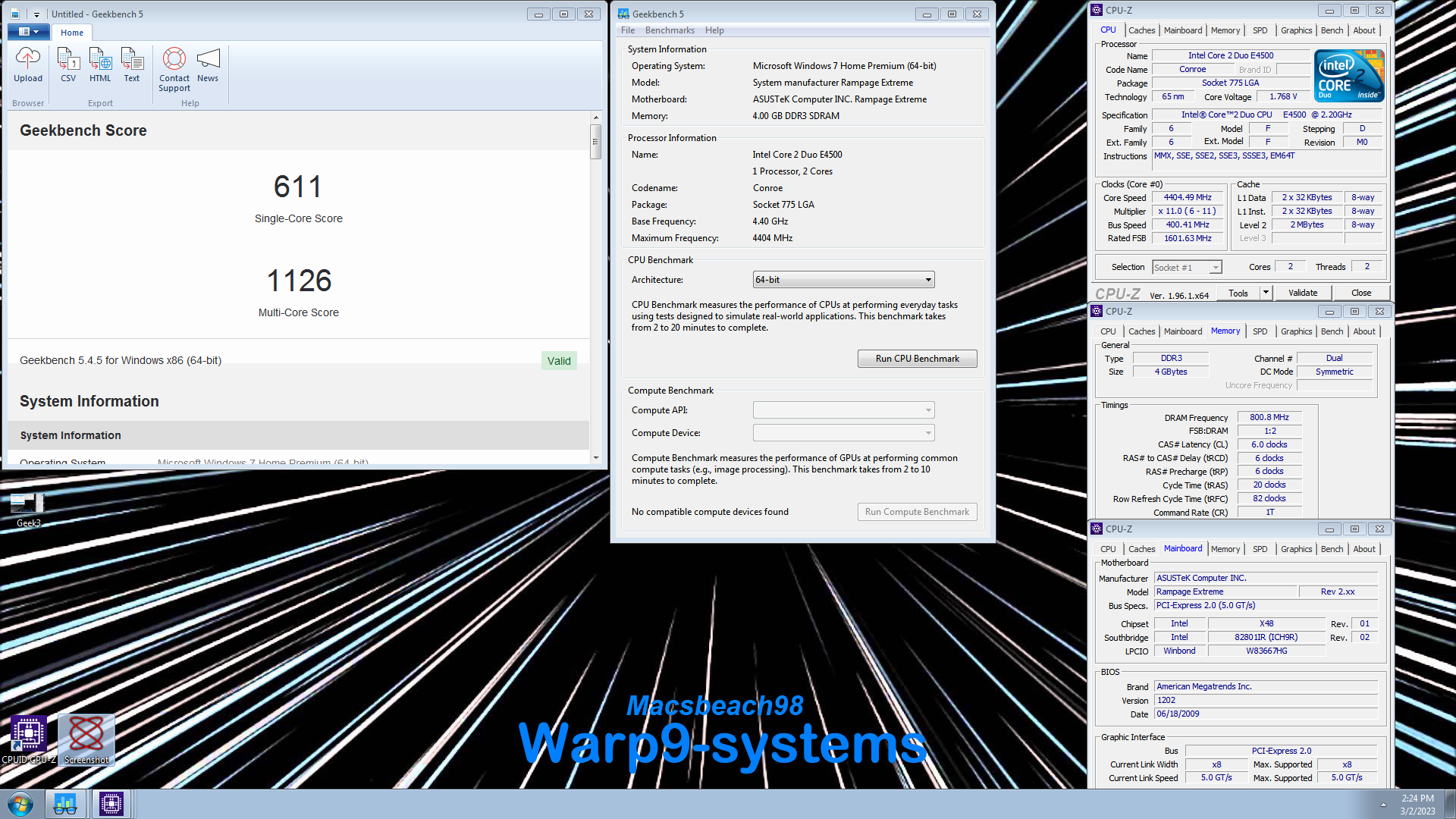Viewport: 1456px width, 819px height.
Task: Click the Validate button in CPU-Z
Action: [x=1302, y=293]
